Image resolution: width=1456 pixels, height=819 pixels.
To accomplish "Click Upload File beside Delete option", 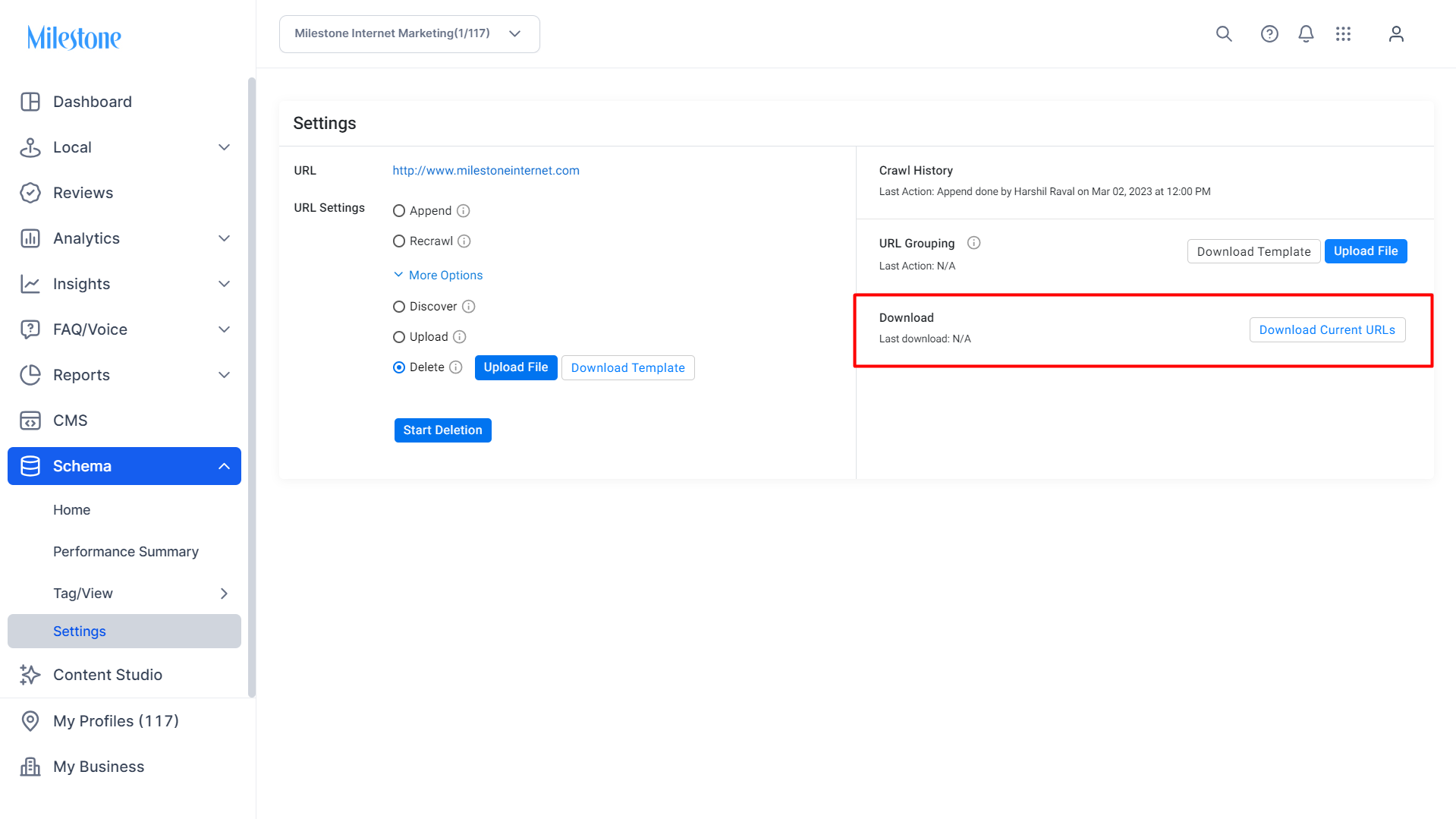I will tap(516, 367).
